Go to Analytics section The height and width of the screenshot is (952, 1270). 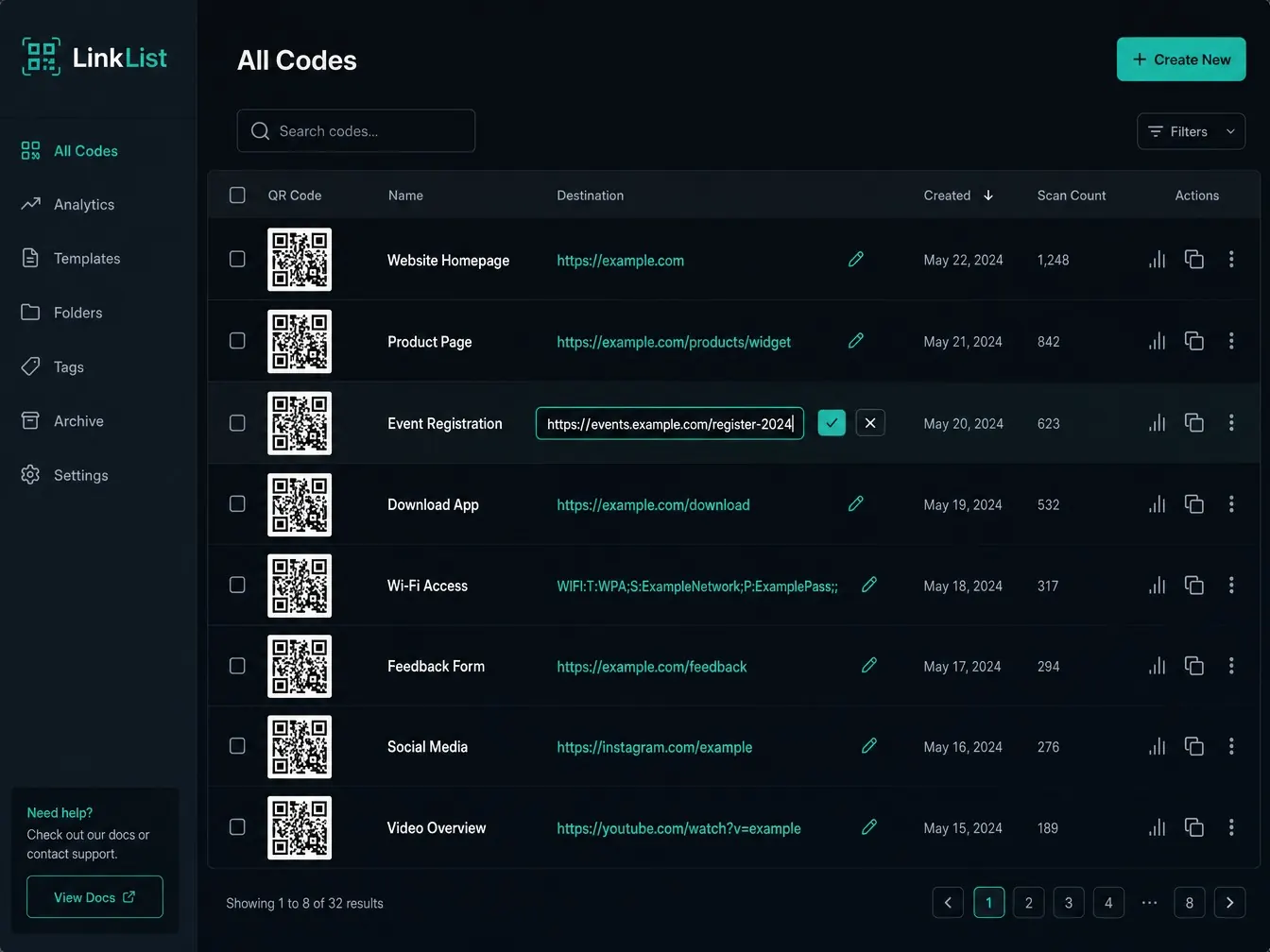point(68,204)
